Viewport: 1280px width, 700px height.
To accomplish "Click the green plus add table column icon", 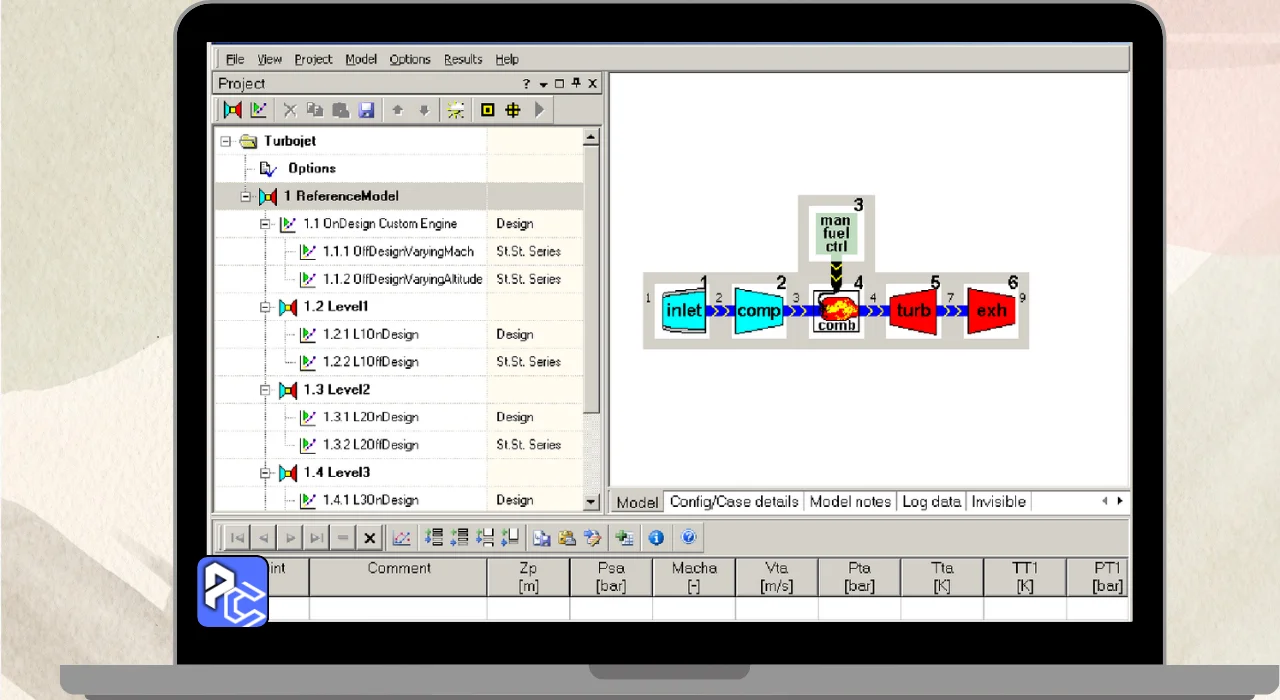I will (x=625, y=538).
